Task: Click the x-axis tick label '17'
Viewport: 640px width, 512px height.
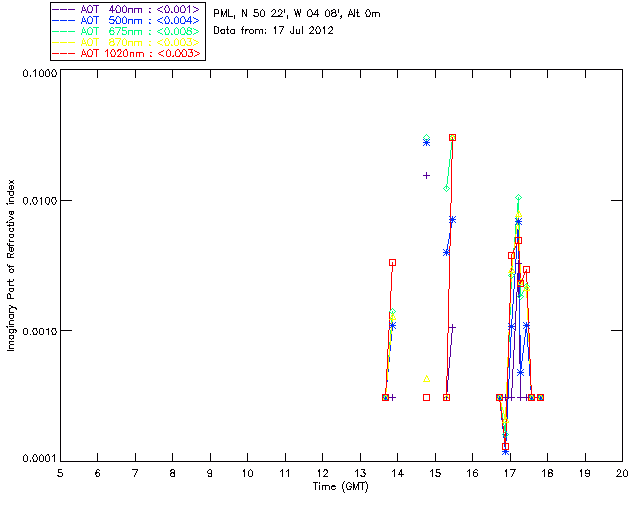Action: [510, 473]
